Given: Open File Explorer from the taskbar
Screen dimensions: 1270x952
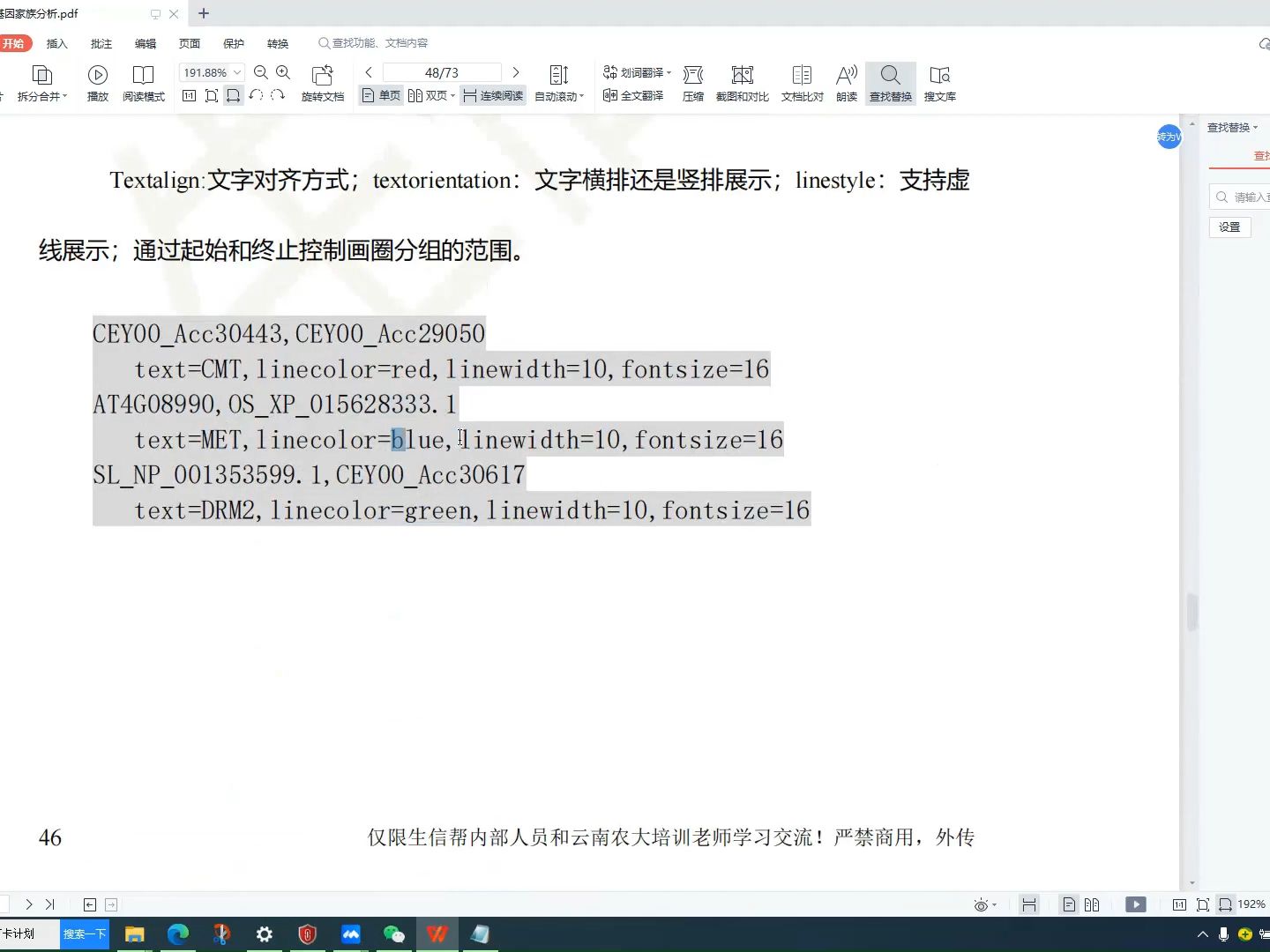Looking at the screenshot, I should 134,934.
